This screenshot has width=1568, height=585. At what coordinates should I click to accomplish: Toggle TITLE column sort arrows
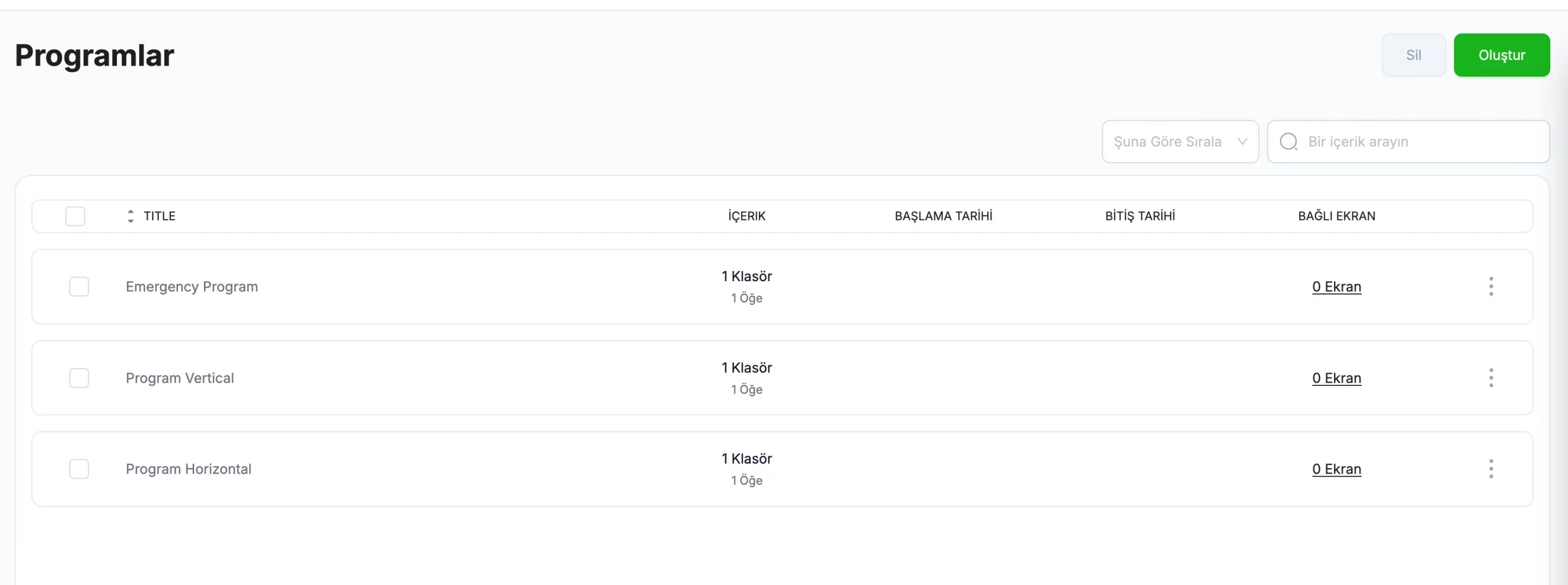click(130, 216)
